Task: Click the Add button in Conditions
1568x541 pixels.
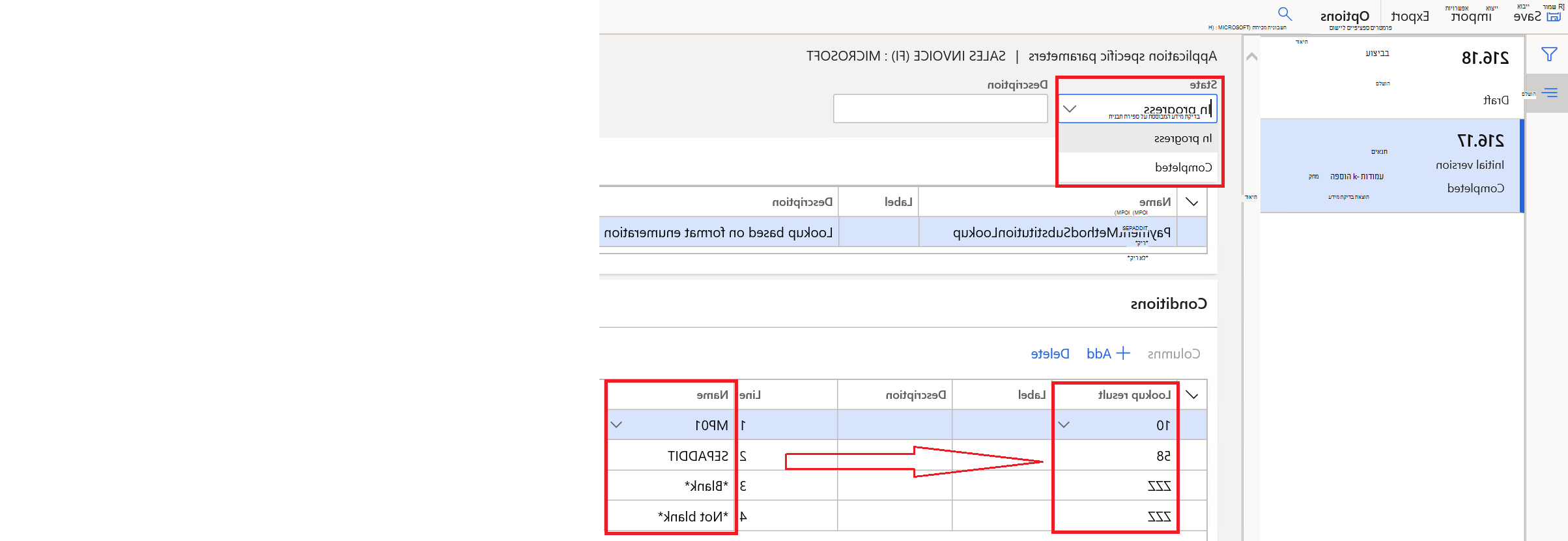Action: pyautogui.click(x=1107, y=354)
